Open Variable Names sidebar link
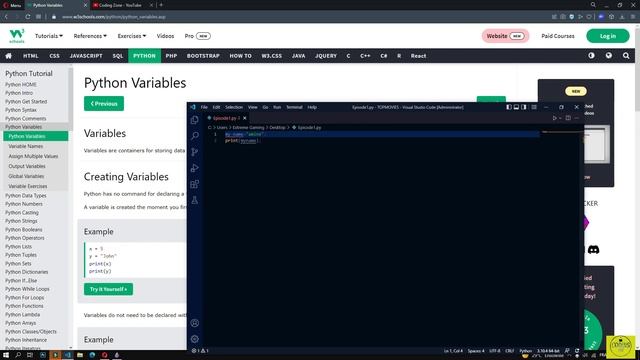The image size is (640, 360). coord(25,146)
